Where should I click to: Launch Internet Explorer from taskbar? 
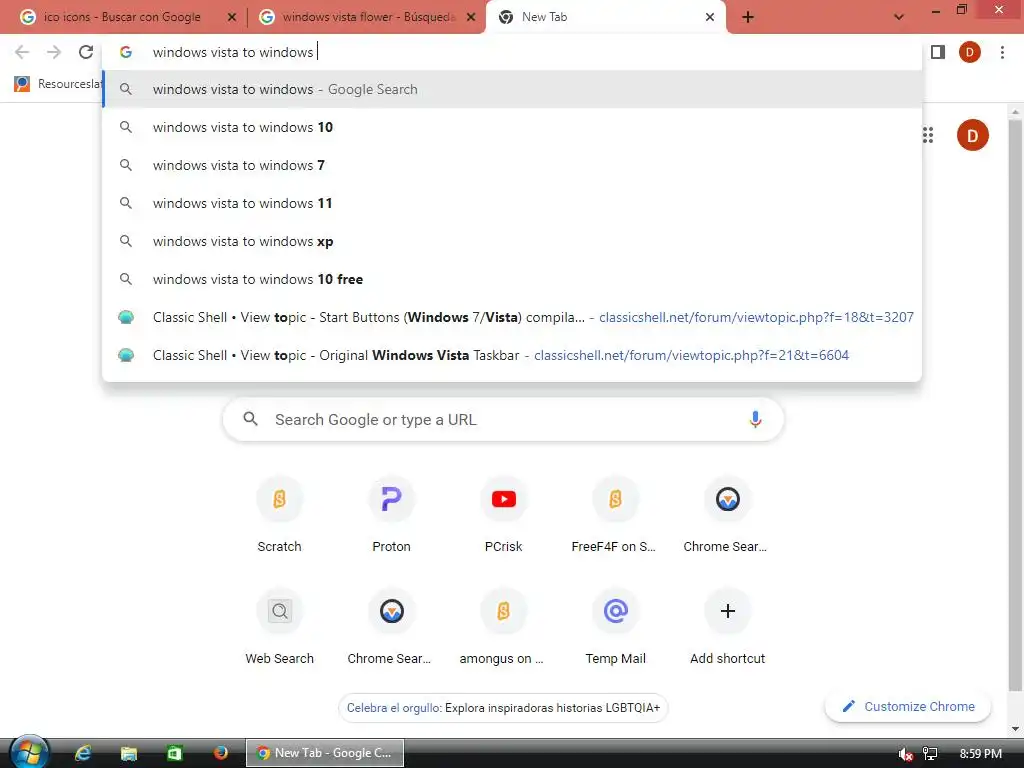pyautogui.click(x=82, y=753)
